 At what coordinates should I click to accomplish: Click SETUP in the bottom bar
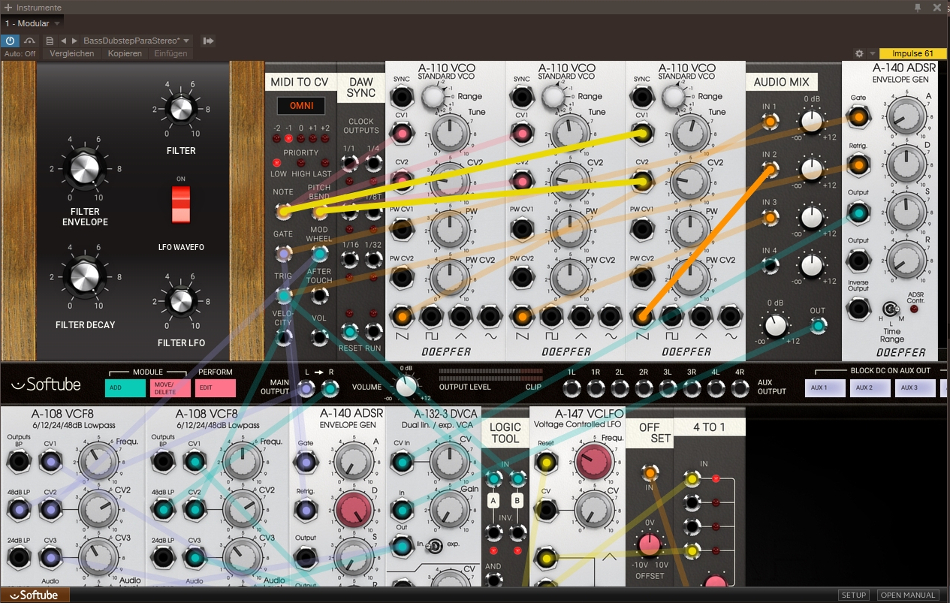(x=853, y=595)
